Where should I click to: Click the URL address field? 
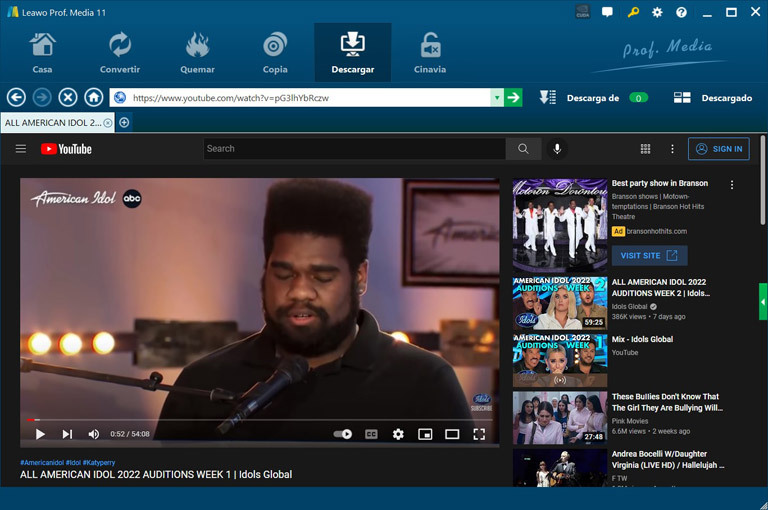click(309, 98)
